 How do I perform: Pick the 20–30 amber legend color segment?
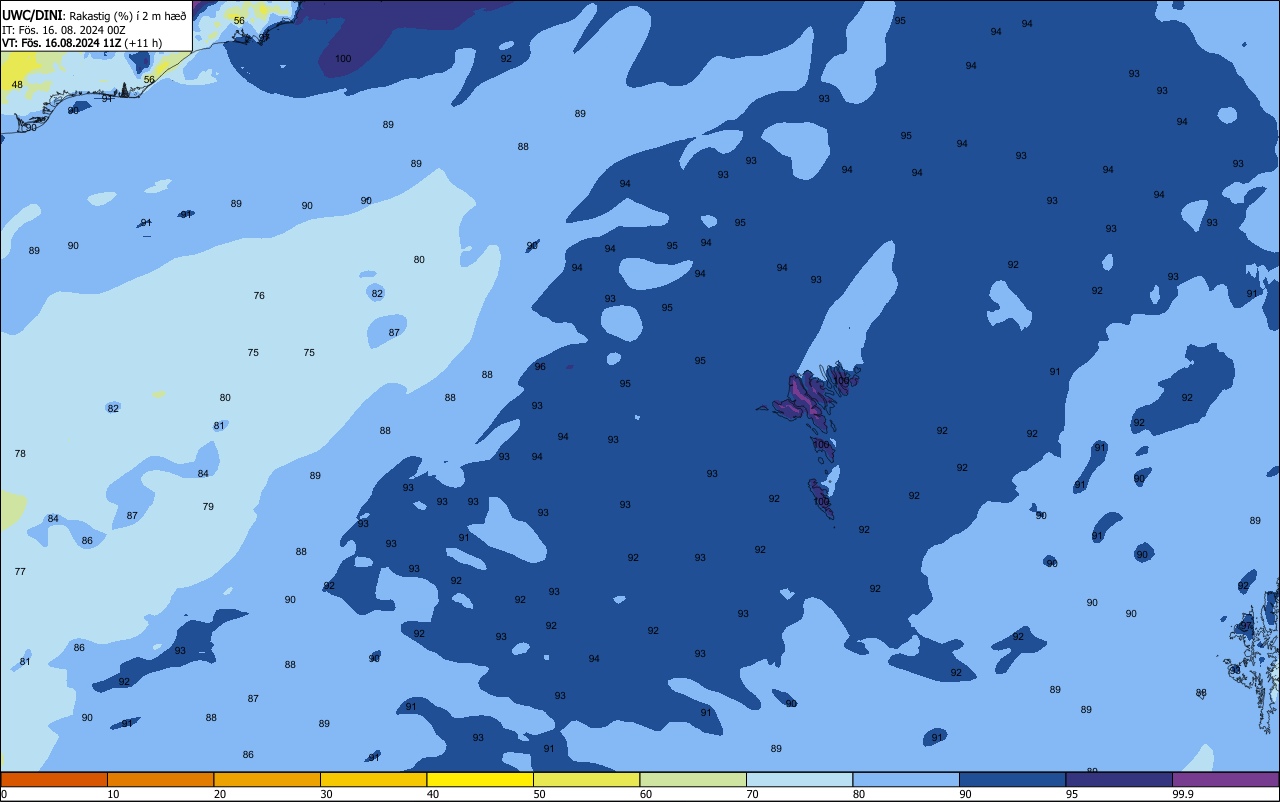point(267,779)
